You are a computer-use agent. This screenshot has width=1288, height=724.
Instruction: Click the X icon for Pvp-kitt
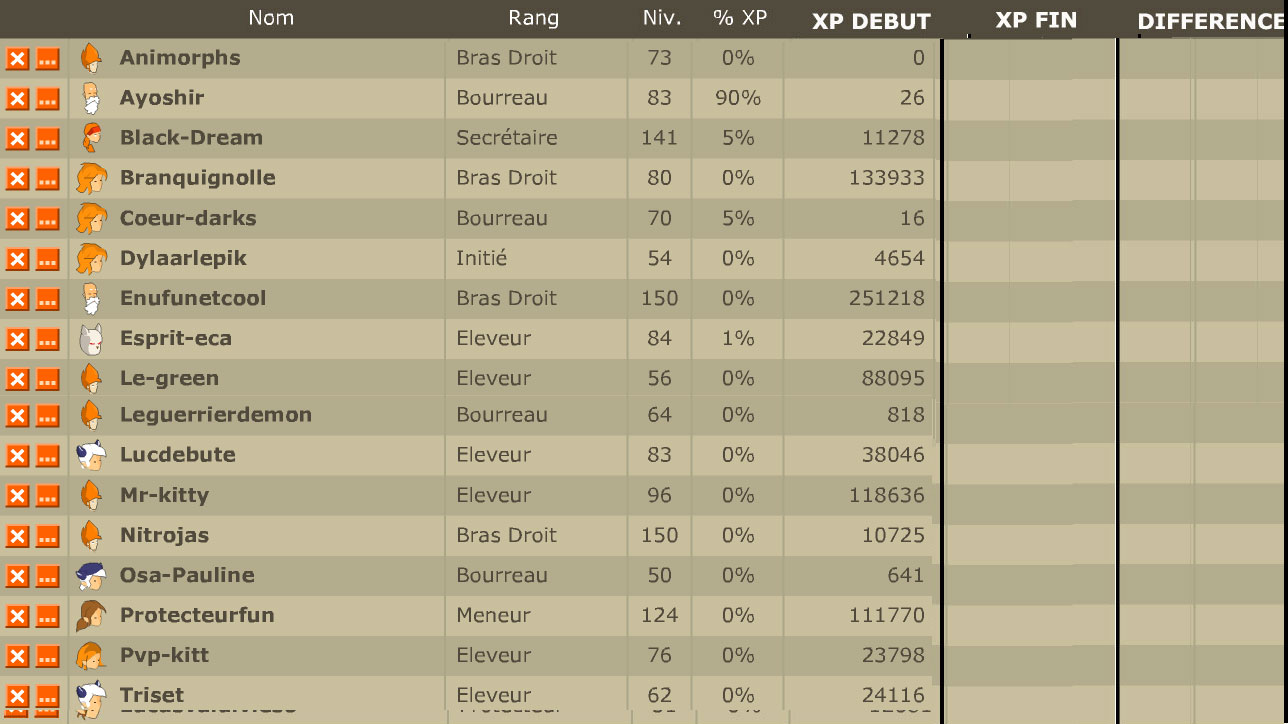(17, 656)
